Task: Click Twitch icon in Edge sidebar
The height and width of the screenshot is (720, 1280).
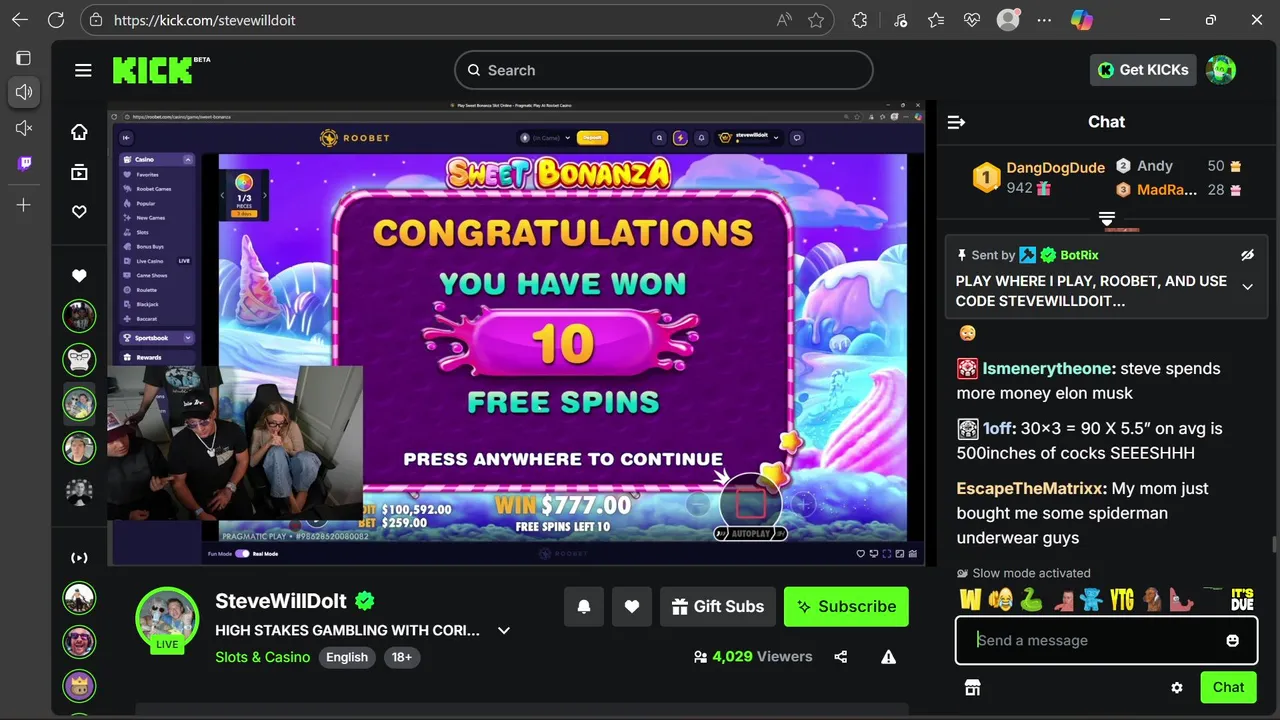Action: [x=24, y=163]
